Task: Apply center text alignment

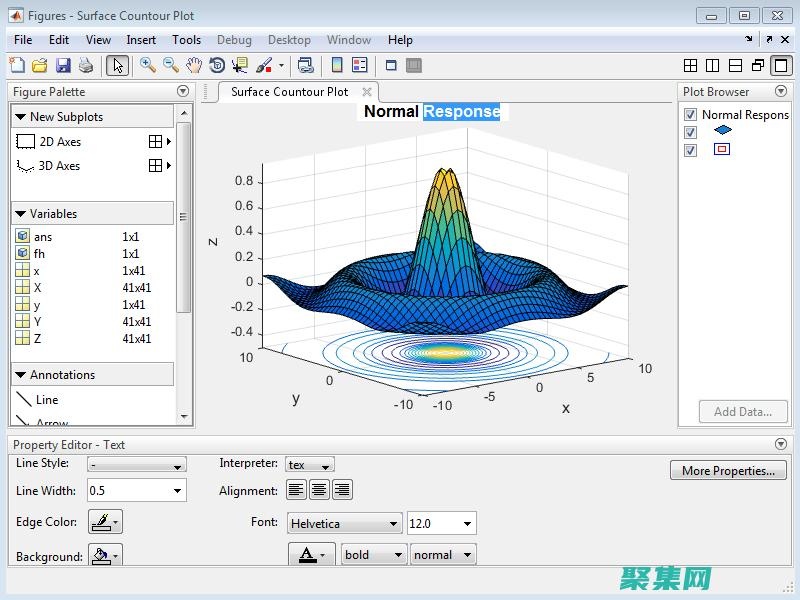Action: (x=319, y=489)
